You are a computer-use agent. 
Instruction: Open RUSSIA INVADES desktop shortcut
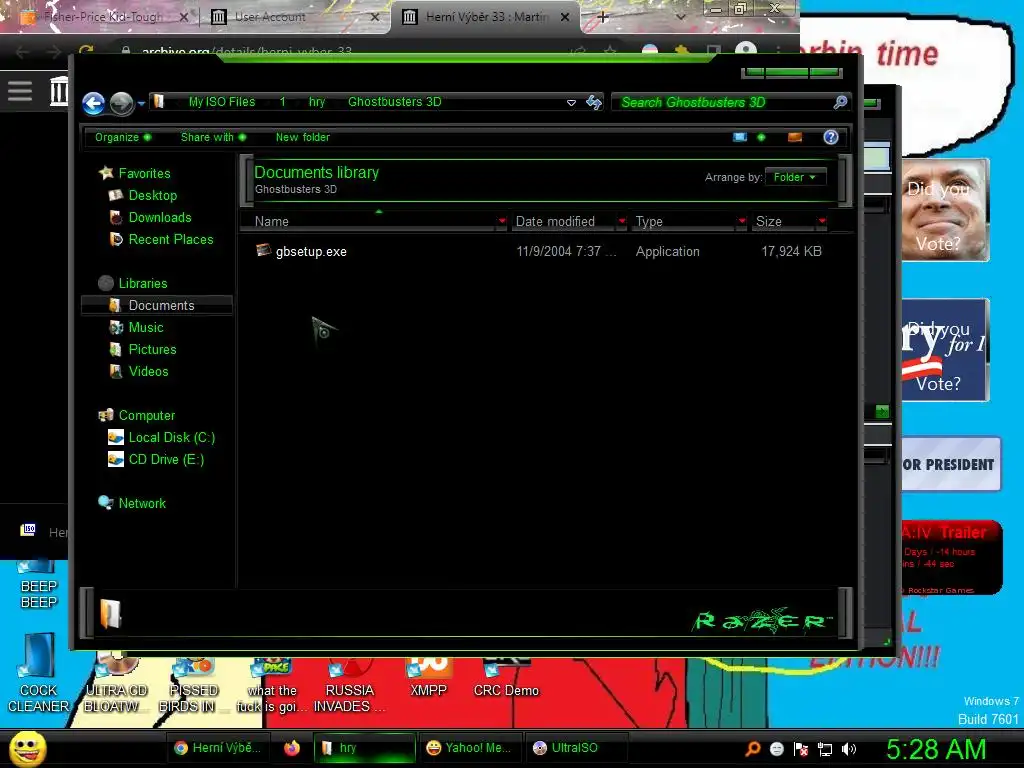[x=349, y=686]
